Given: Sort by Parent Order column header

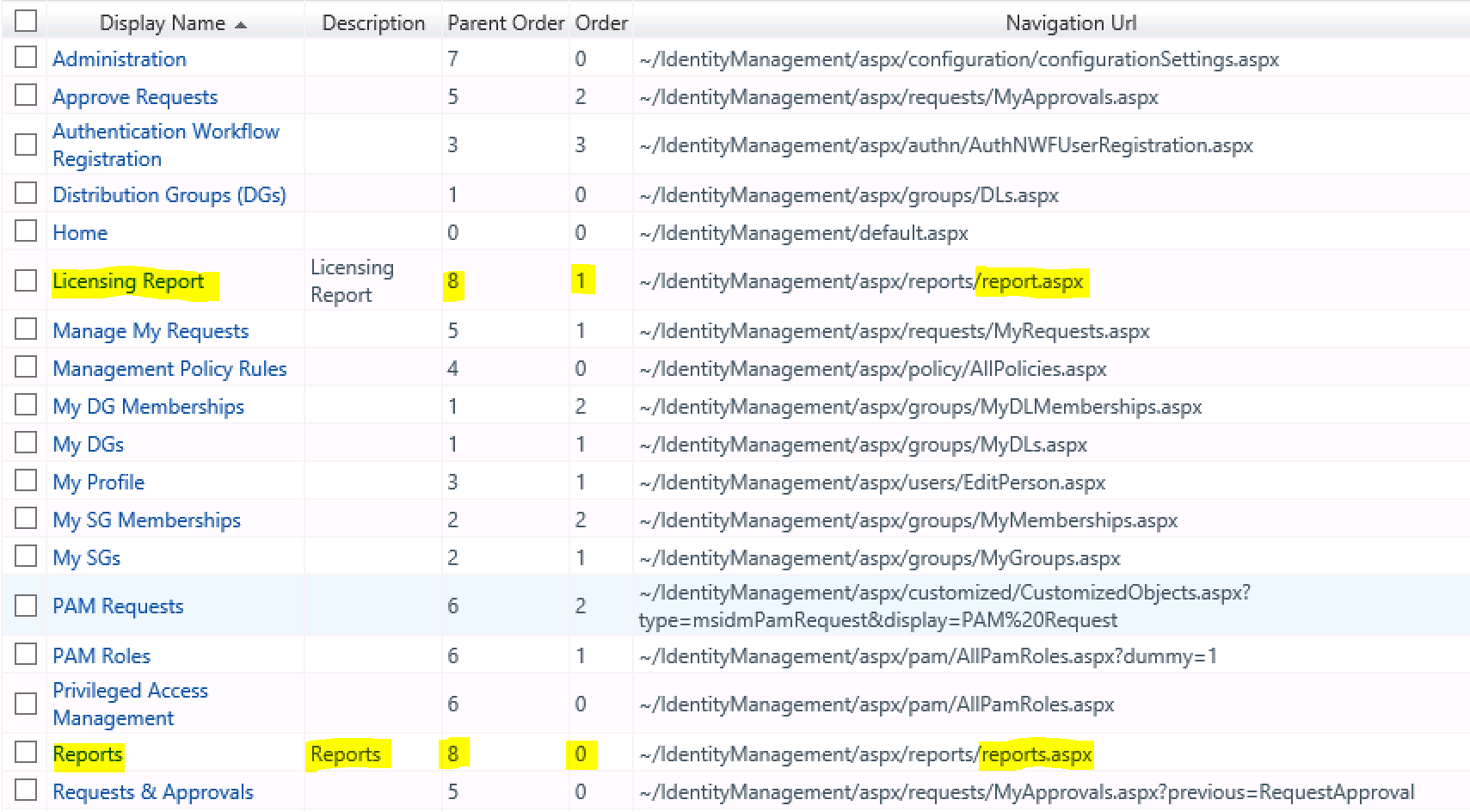Looking at the screenshot, I should pyautogui.click(x=505, y=23).
